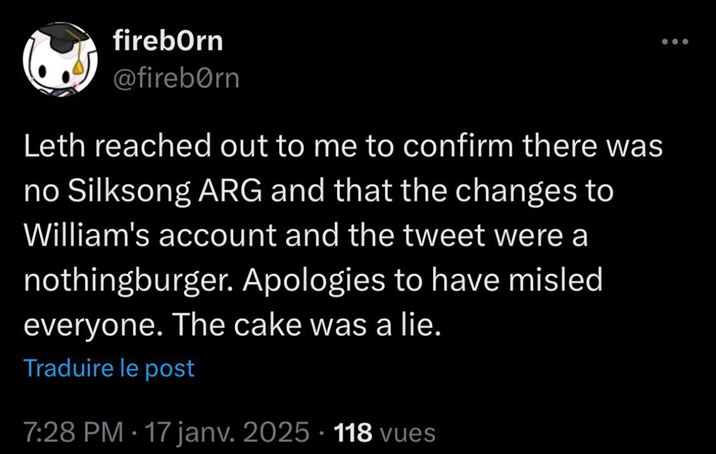Open the 7:28 PM timestamp link
The height and width of the screenshot is (454, 716).
click(74, 432)
